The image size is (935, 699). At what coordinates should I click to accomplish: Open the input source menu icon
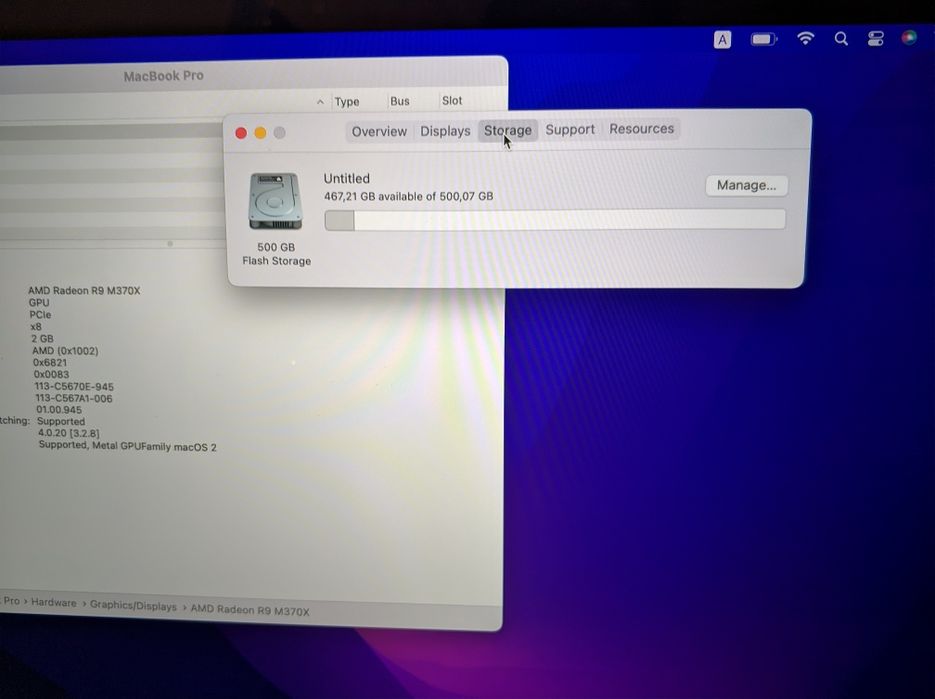722,40
